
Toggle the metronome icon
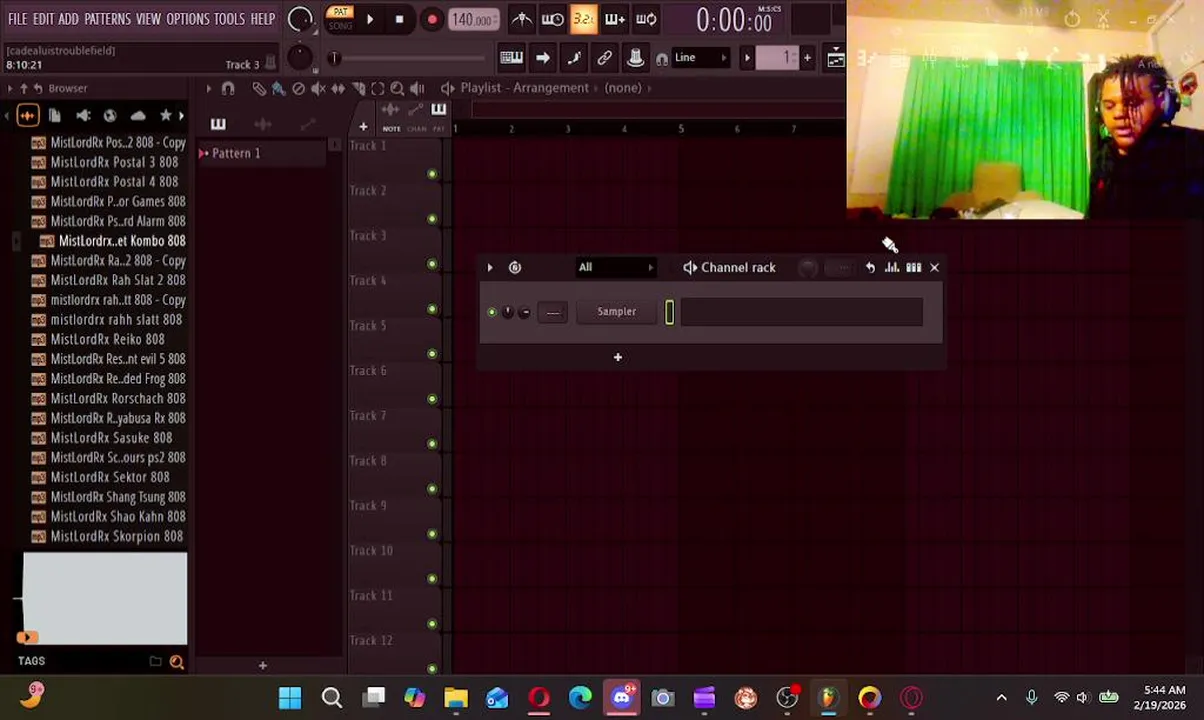click(x=522, y=19)
